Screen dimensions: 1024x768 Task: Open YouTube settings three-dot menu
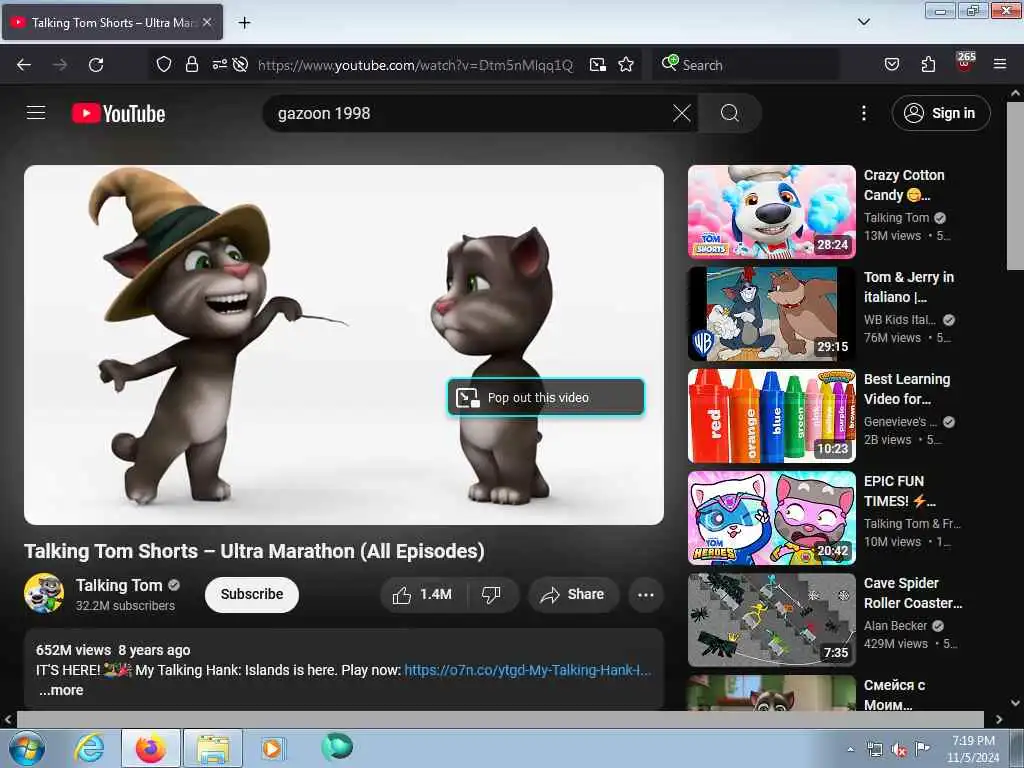(x=863, y=113)
